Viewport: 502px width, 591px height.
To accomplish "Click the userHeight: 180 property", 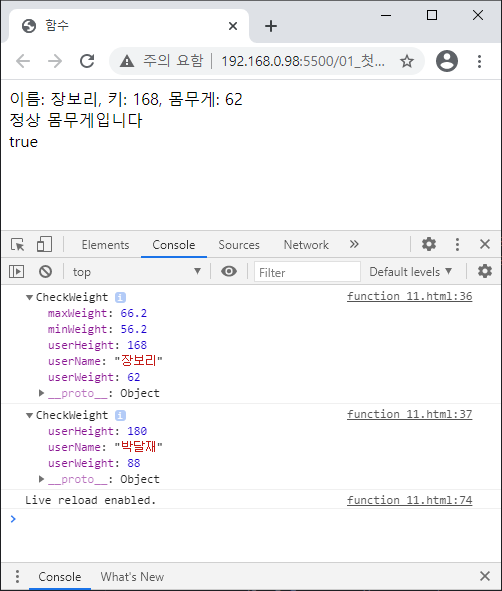I will [x=97, y=431].
